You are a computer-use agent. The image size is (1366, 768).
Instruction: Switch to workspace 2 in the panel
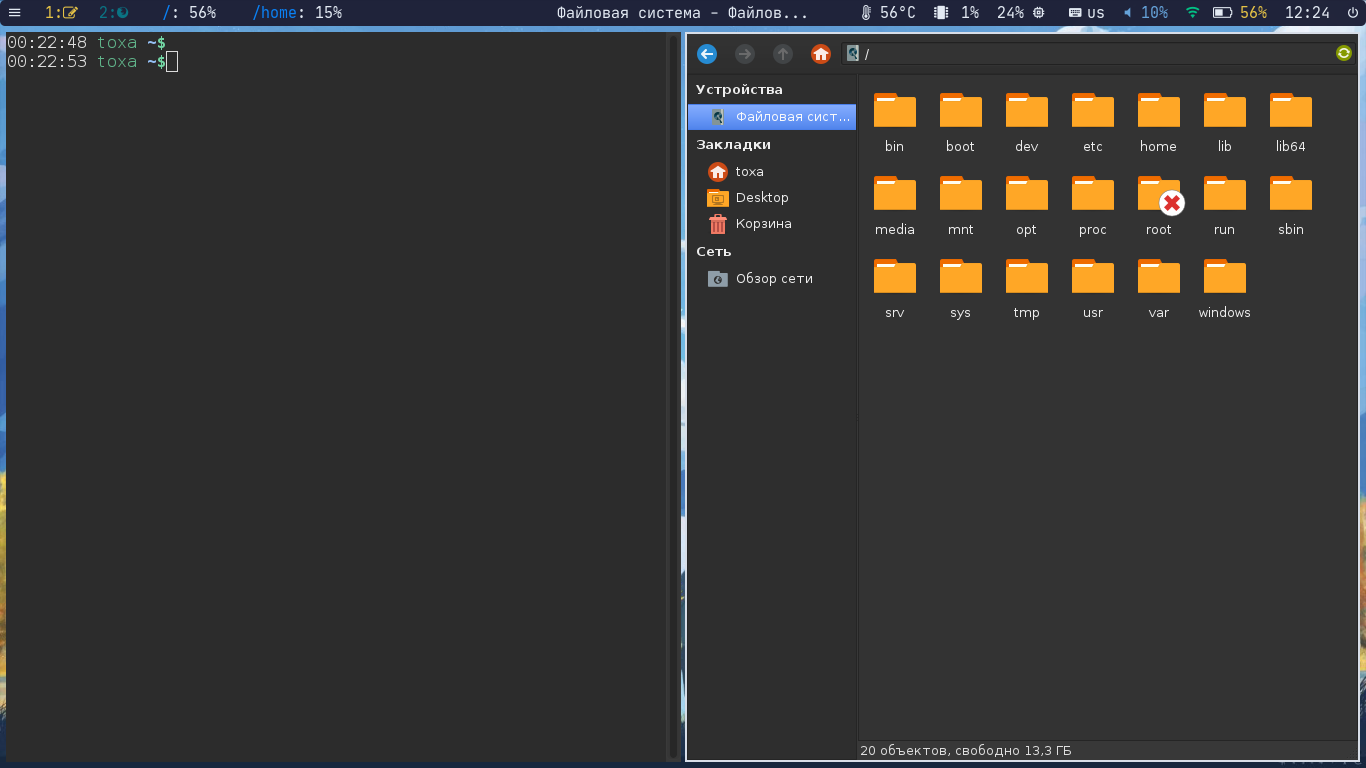[113, 13]
